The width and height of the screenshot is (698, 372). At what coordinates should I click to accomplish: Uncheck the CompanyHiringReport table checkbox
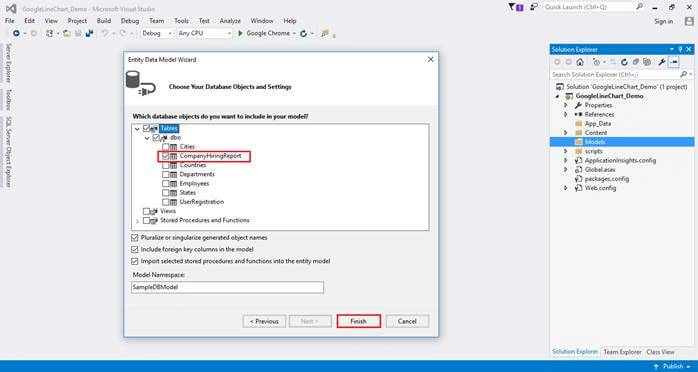(x=166, y=156)
